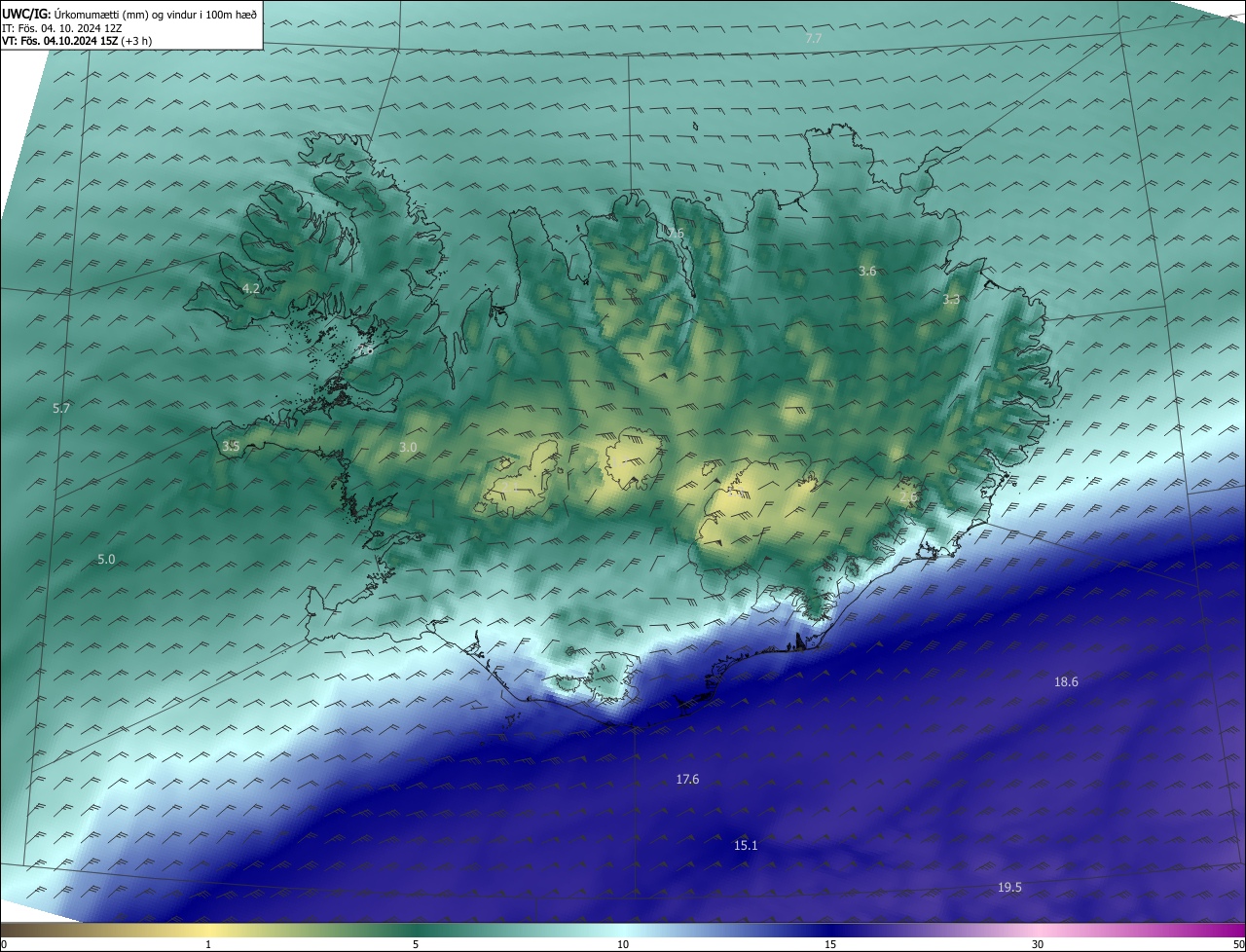The height and width of the screenshot is (952, 1246).
Task: Click the 30 tick on the color scale
Action: (x=1038, y=944)
